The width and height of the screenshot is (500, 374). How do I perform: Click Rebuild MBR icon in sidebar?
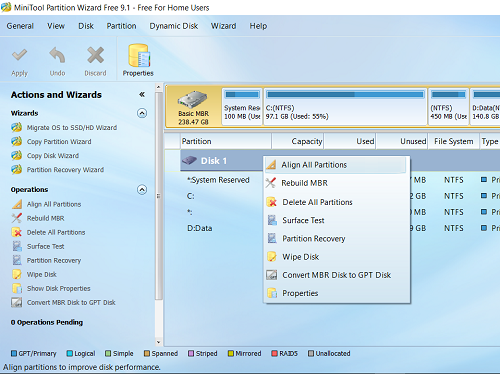pos(17,218)
